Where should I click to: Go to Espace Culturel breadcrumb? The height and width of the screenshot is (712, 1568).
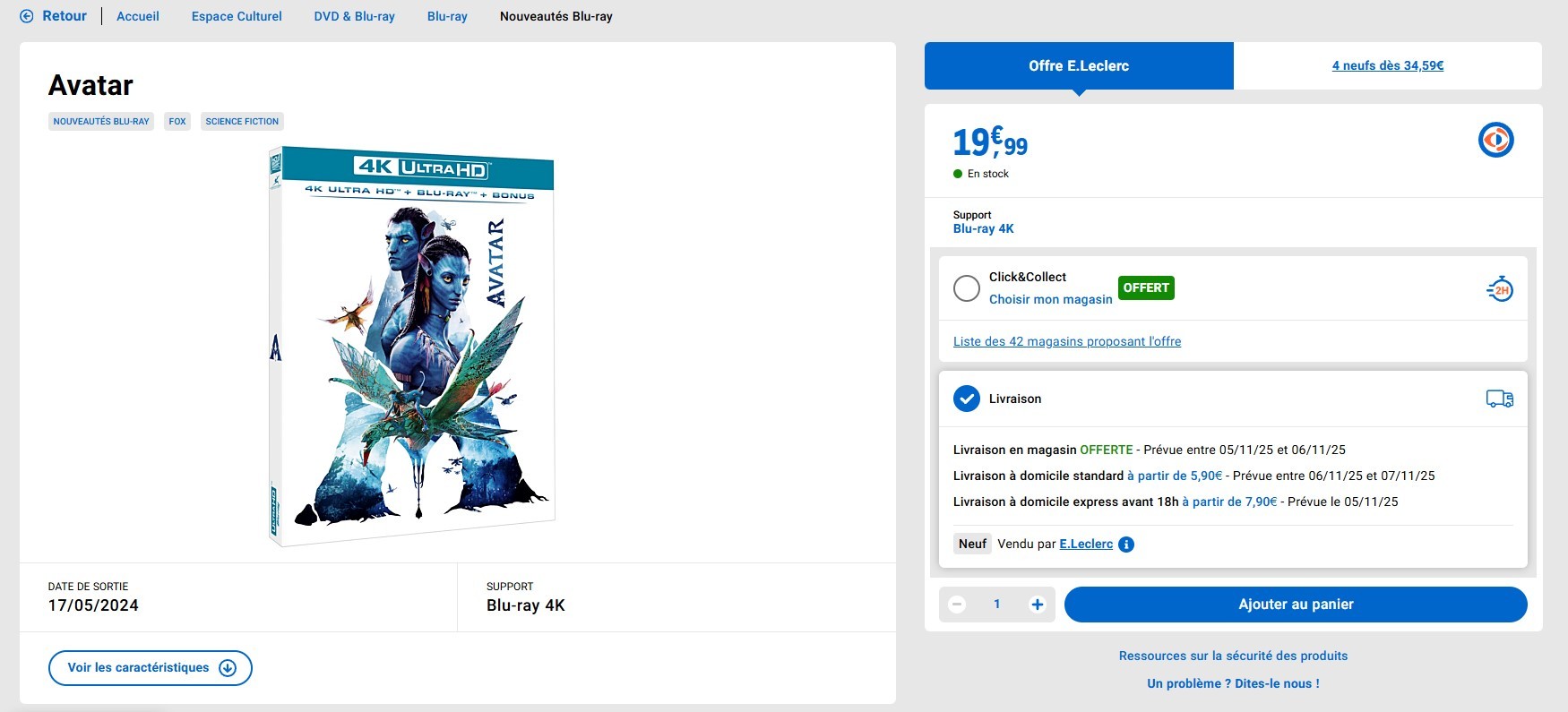click(x=237, y=16)
